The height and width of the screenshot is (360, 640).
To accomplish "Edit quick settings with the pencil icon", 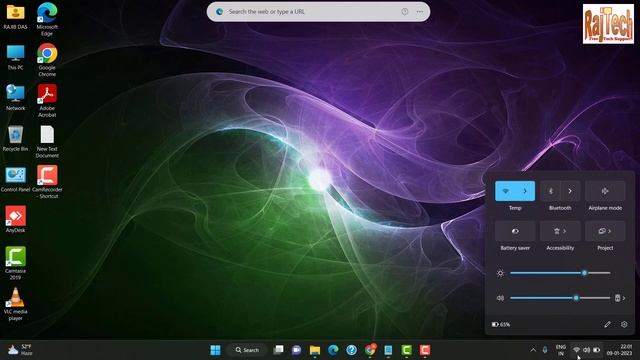I will point(607,324).
